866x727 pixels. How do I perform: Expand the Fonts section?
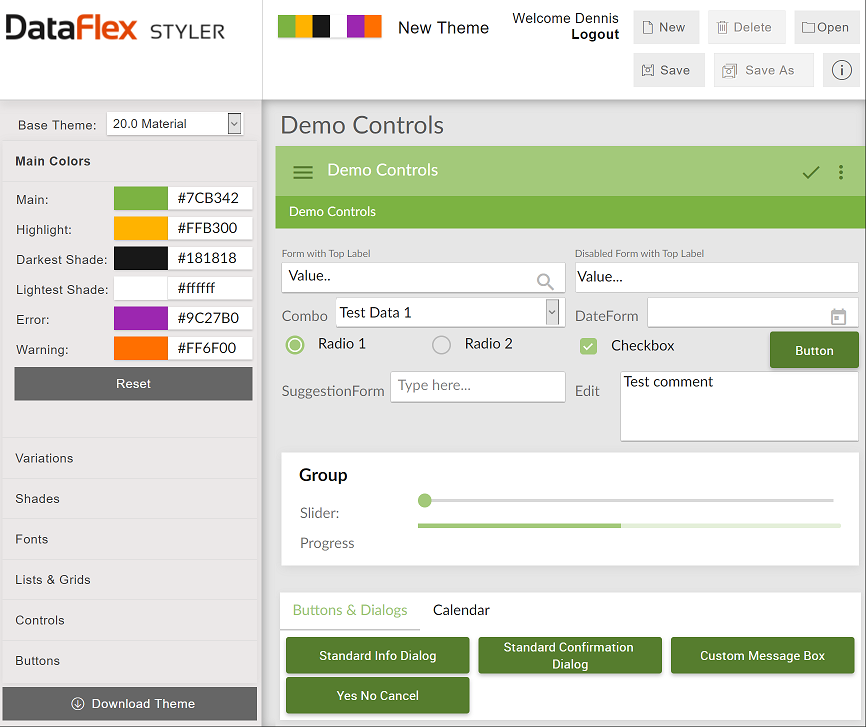pyautogui.click(x=130, y=539)
